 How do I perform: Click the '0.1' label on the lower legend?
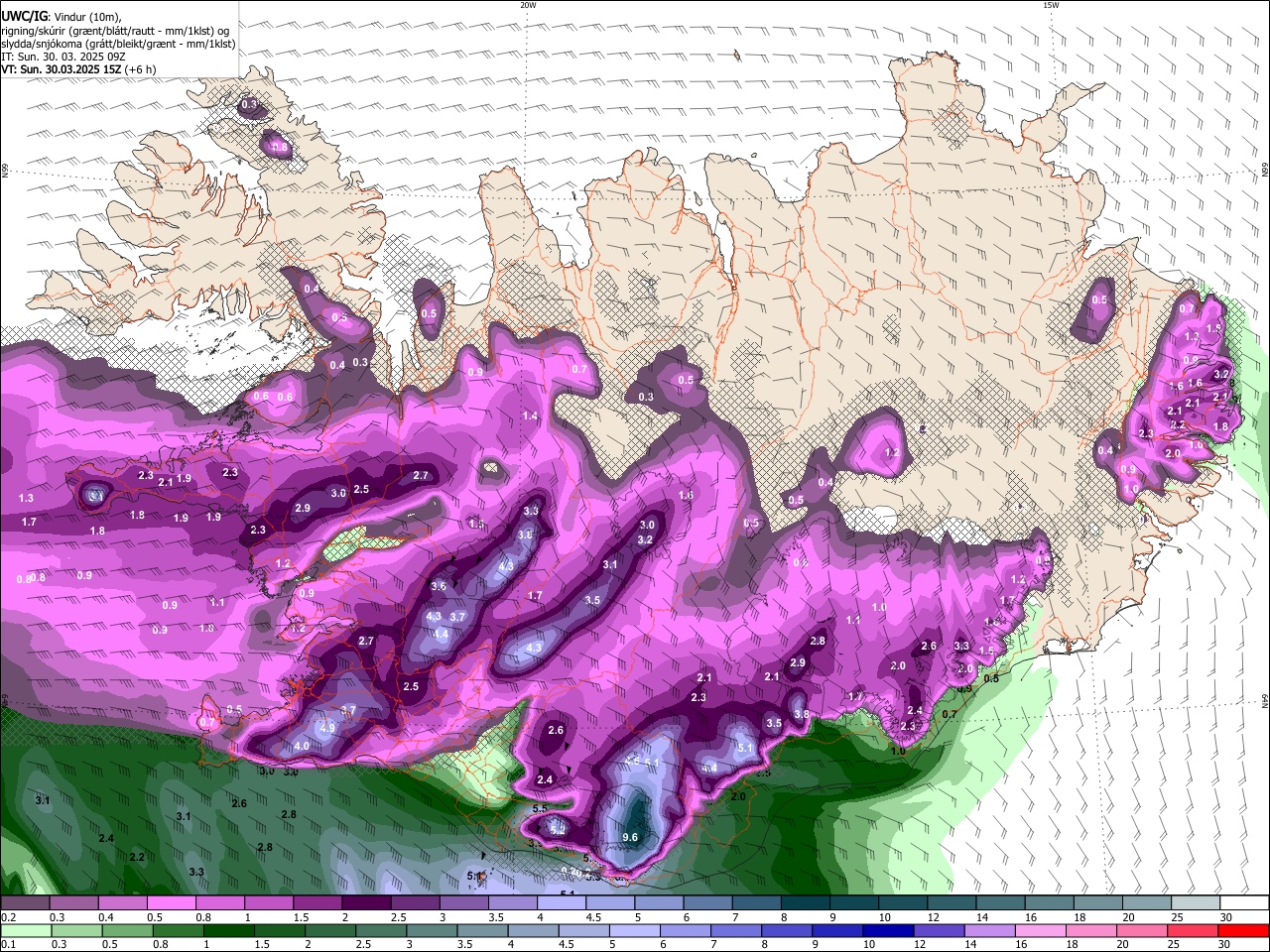point(8,944)
